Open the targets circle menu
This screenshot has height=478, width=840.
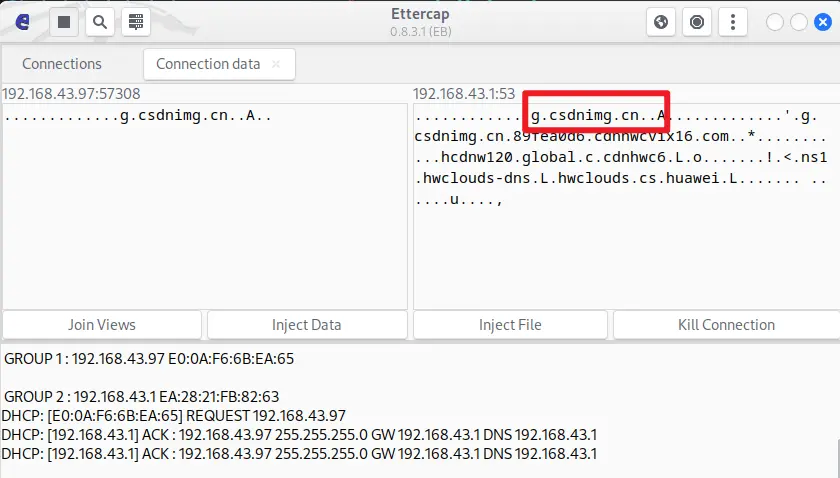[697, 22]
